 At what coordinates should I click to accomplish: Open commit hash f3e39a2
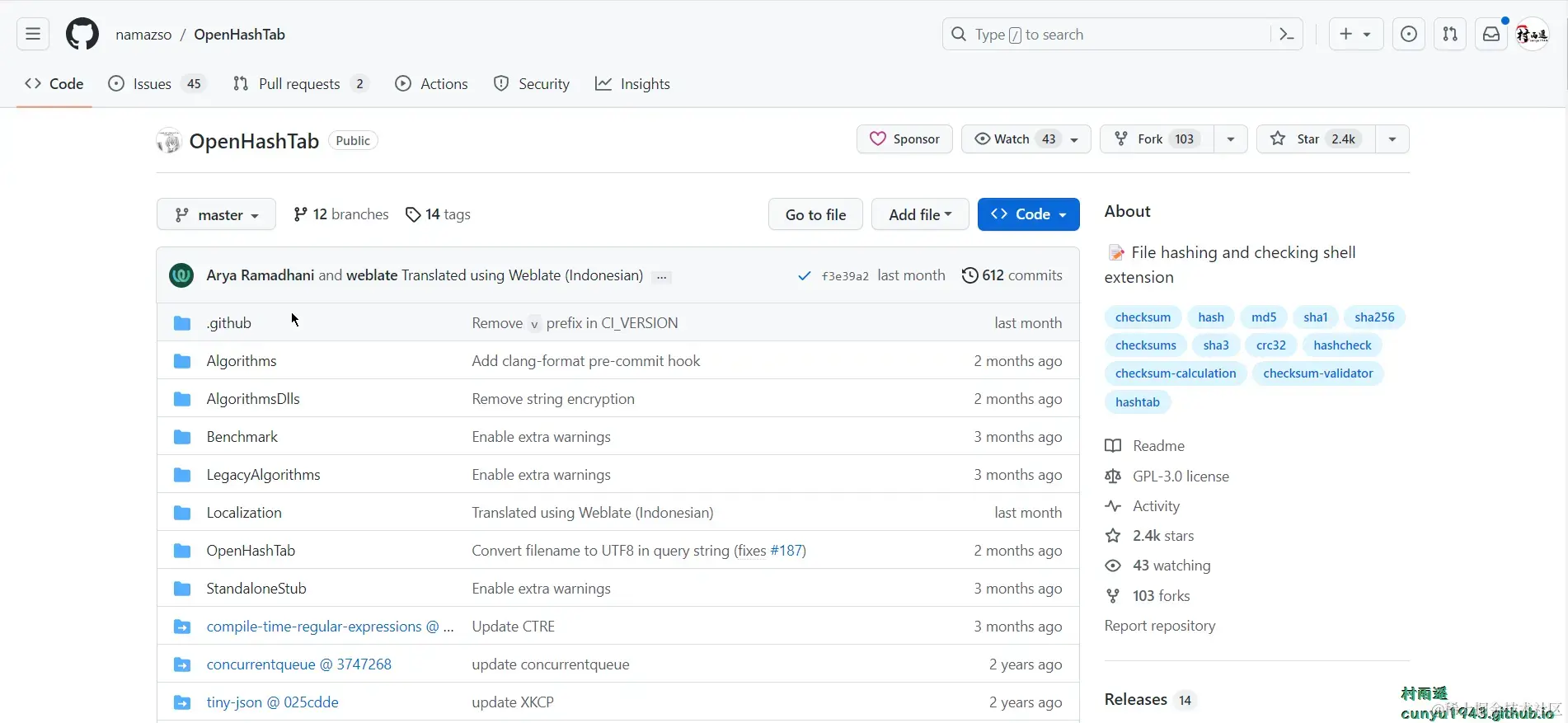click(845, 276)
